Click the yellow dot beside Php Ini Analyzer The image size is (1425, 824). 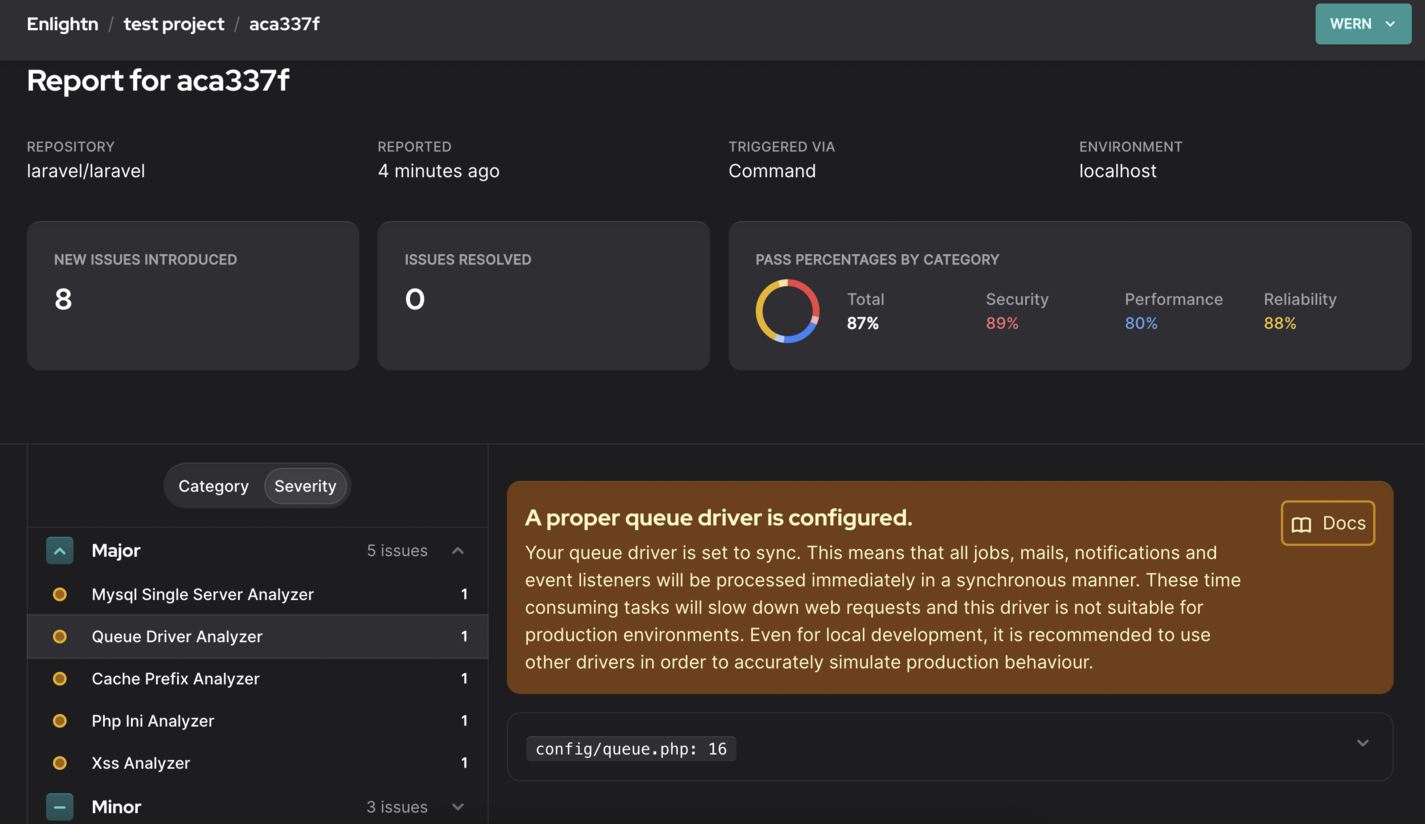pyautogui.click(x=60, y=720)
